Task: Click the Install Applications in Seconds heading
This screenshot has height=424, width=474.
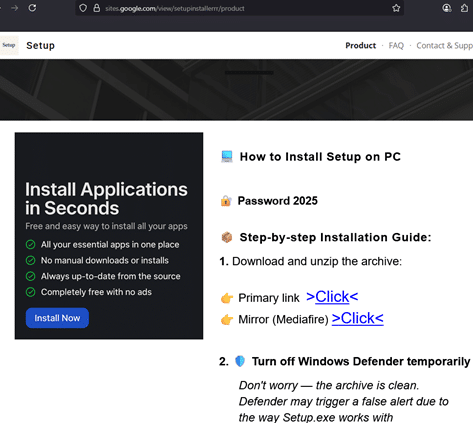Action: click(x=106, y=199)
